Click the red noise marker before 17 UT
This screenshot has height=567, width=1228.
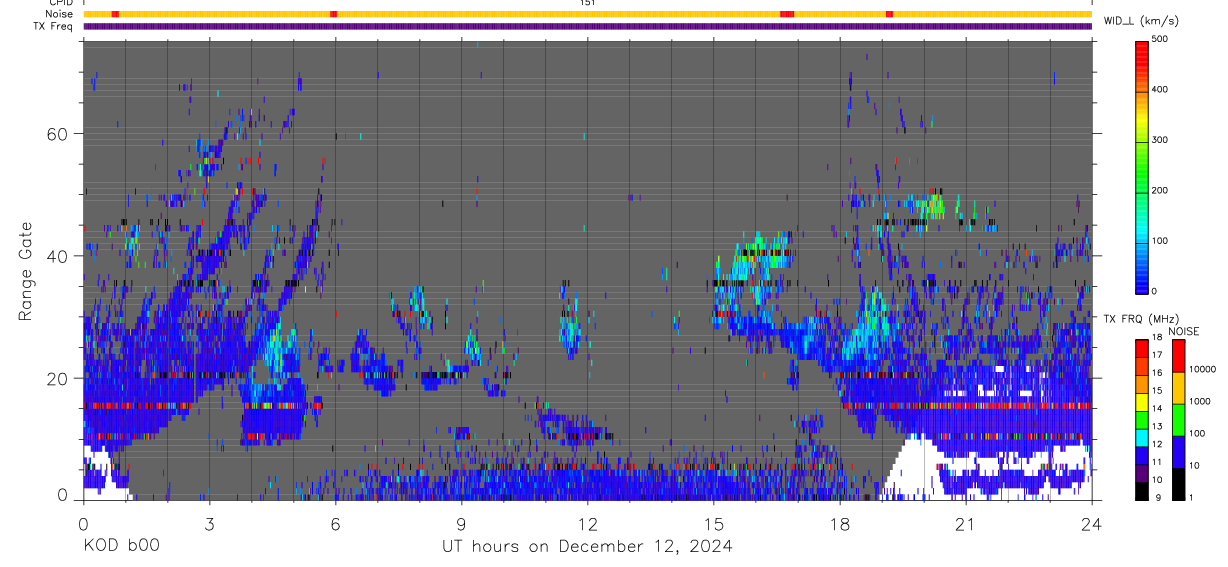pyautogui.click(x=786, y=14)
